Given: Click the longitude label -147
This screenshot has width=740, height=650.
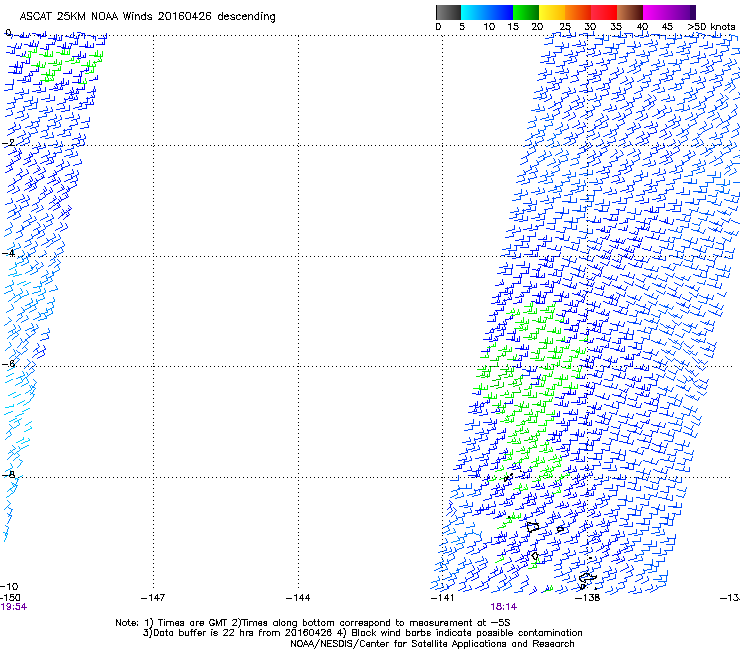Looking at the screenshot, I should [153, 598].
